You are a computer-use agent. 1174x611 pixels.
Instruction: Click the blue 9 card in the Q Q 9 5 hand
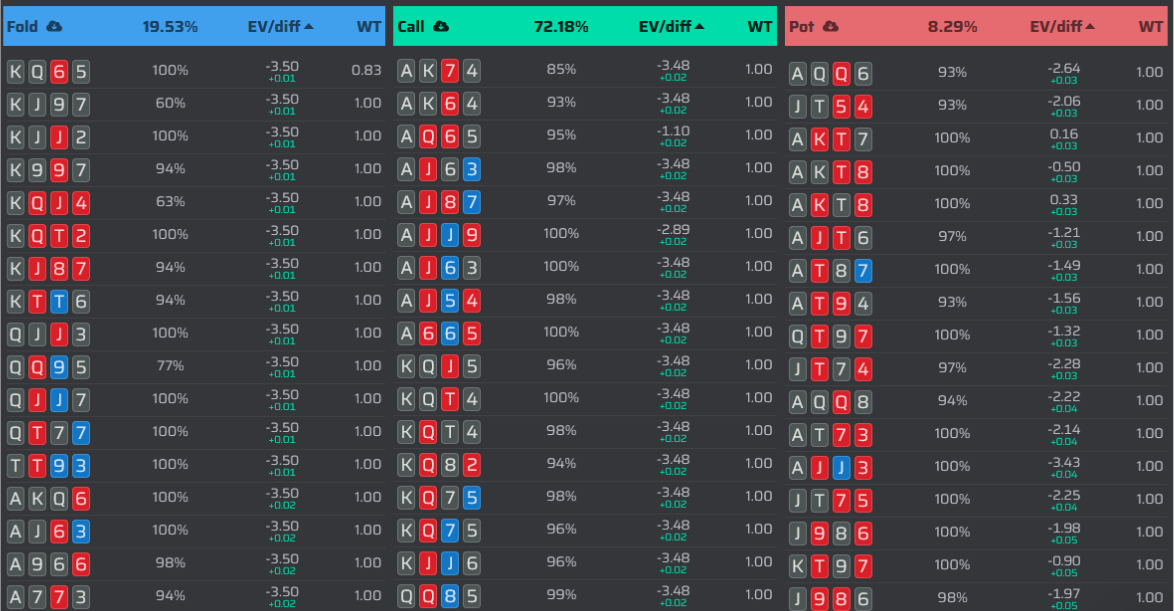[59, 366]
